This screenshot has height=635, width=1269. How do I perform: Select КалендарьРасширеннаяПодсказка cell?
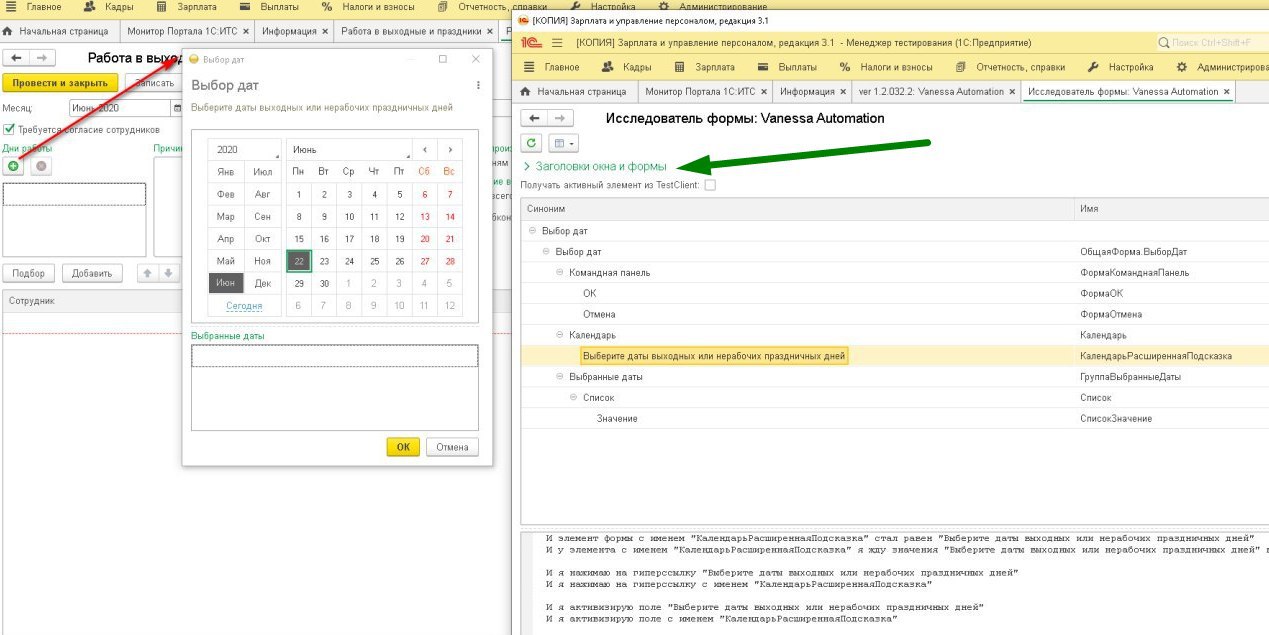[1171, 356]
